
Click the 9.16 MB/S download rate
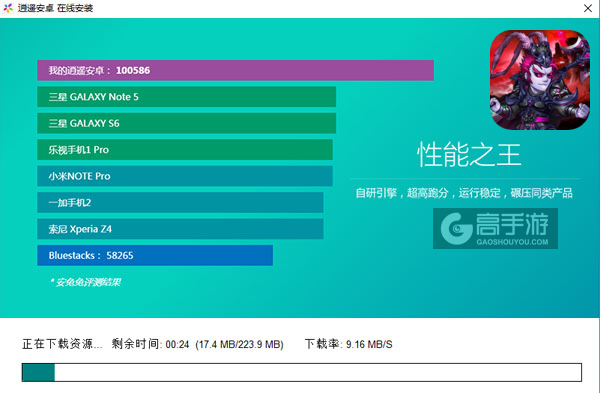[369, 344]
